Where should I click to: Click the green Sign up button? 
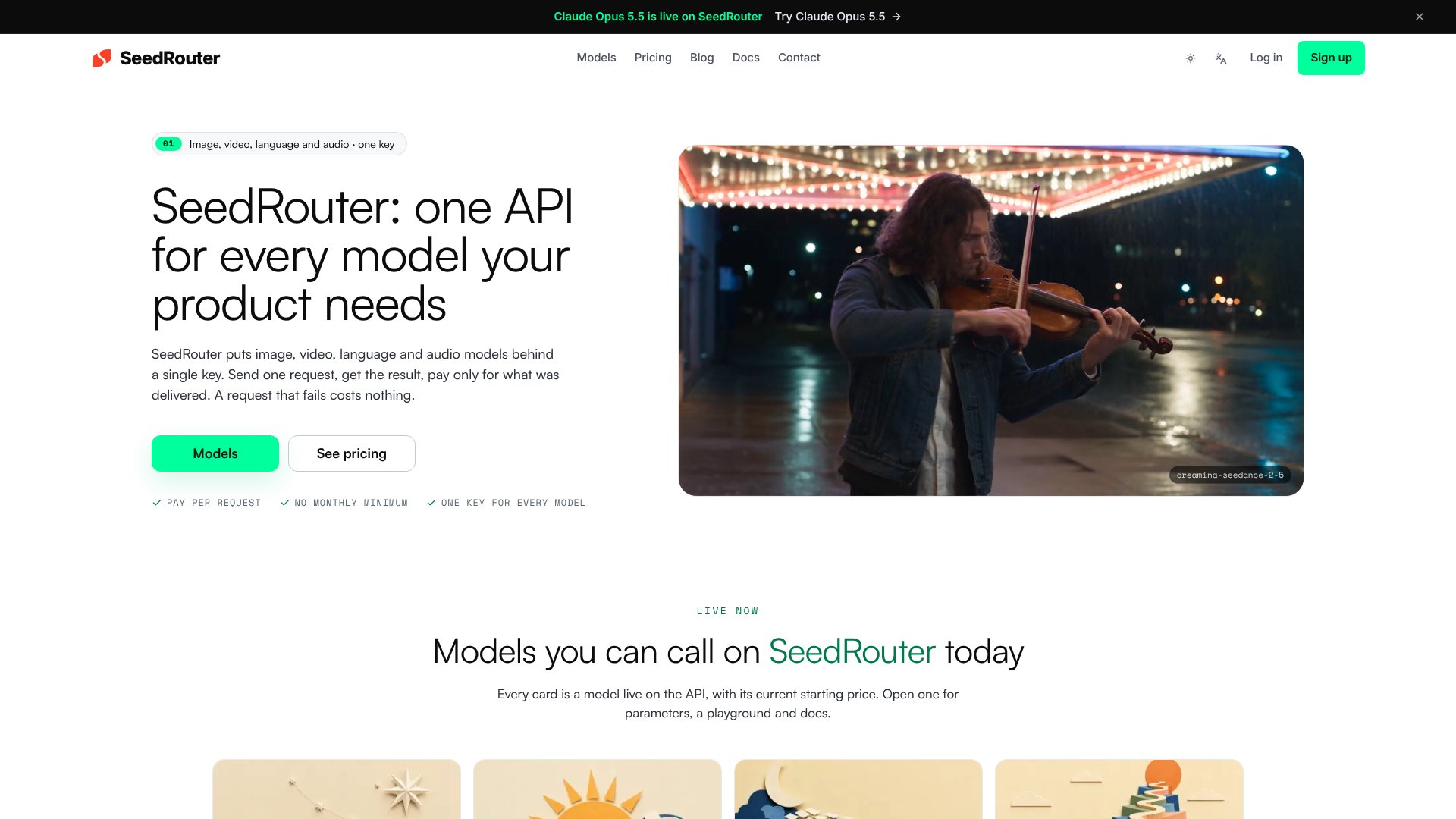[1331, 58]
